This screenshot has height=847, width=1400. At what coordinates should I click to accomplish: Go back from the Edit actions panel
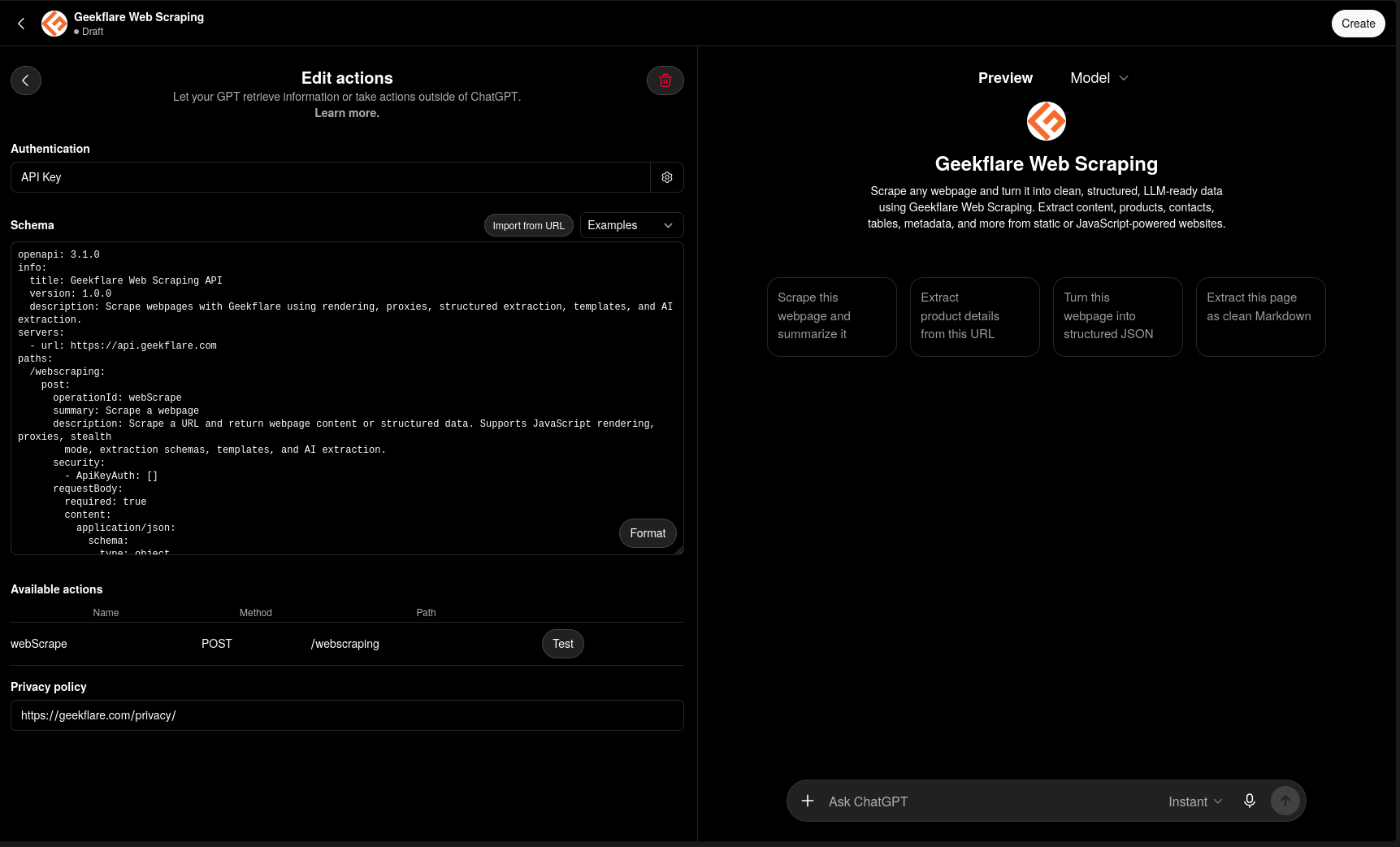(26, 80)
